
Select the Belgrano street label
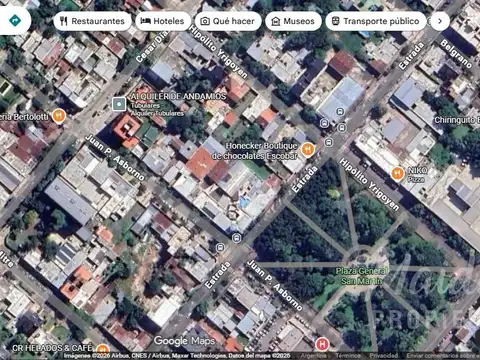point(456,53)
